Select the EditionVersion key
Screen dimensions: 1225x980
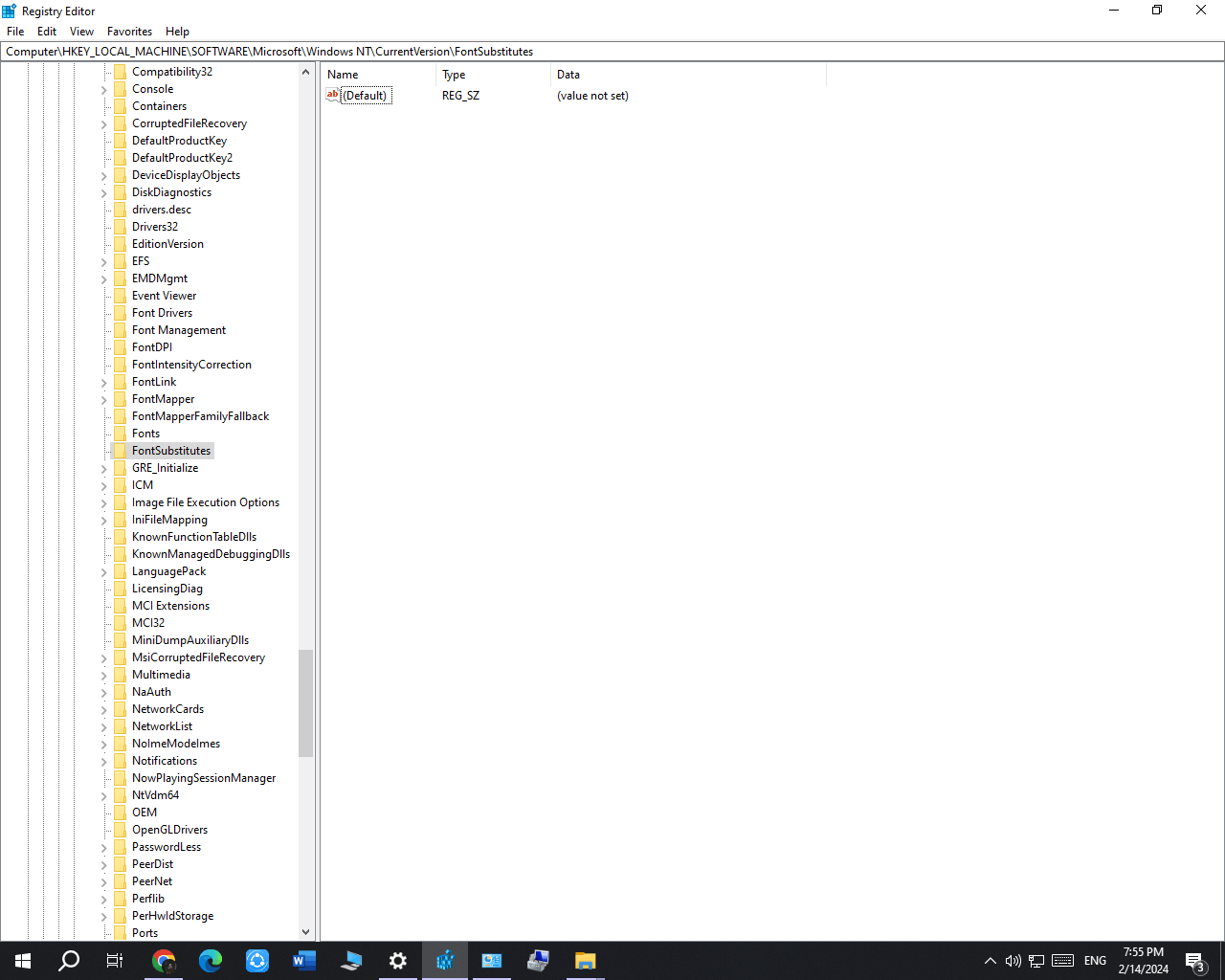click(167, 244)
